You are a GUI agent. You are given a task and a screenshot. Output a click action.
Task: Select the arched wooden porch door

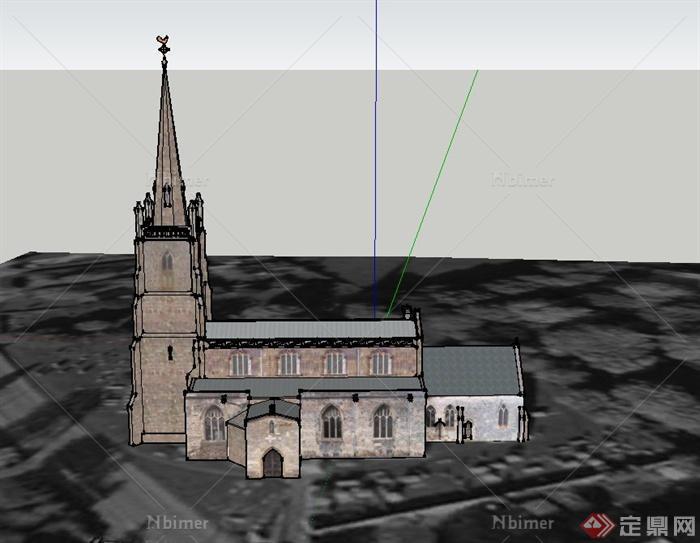pyautogui.click(x=272, y=463)
